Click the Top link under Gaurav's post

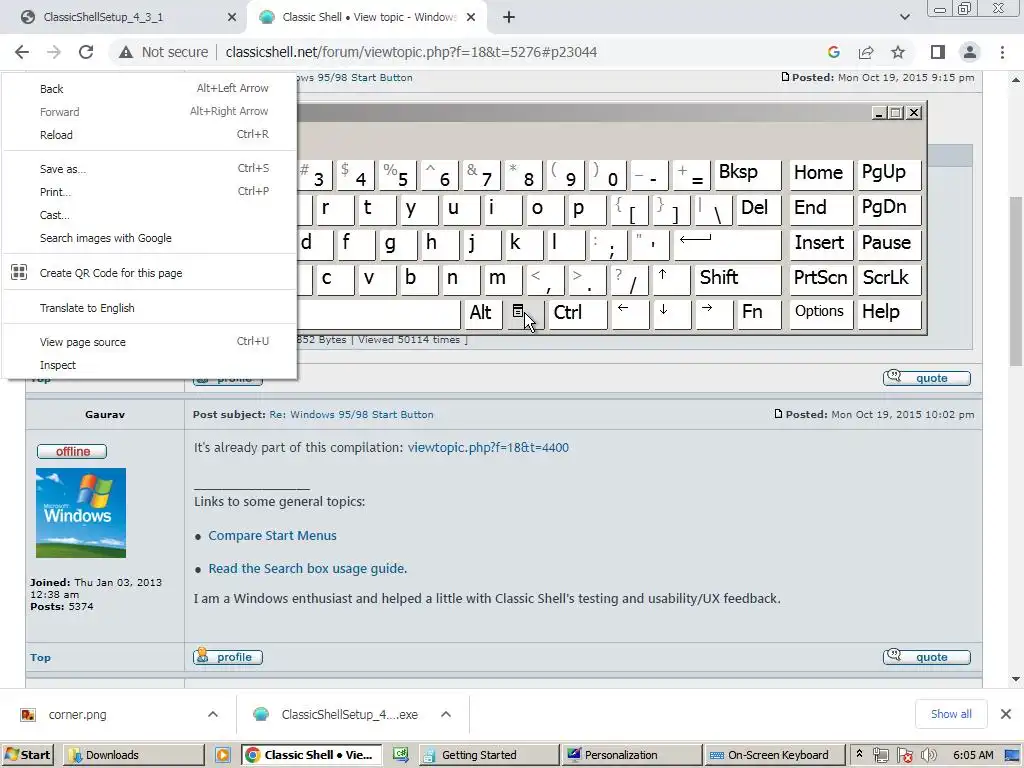40,658
